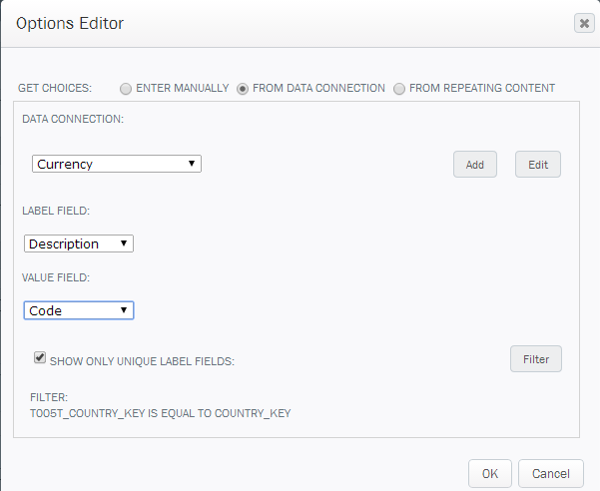Click the arrow on the Code dropdown

click(124, 310)
